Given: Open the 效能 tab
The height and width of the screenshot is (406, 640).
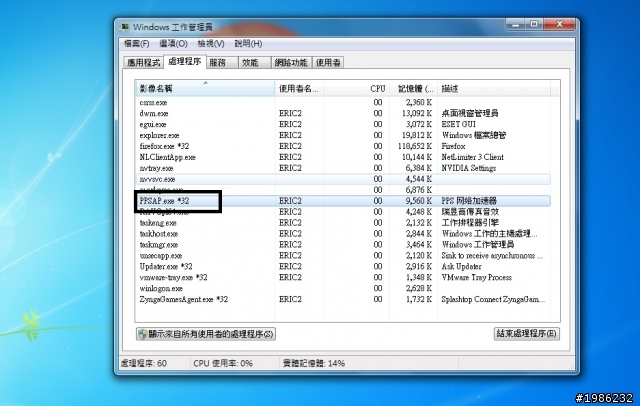Looking at the screenshot, I should tap(254, 62).
